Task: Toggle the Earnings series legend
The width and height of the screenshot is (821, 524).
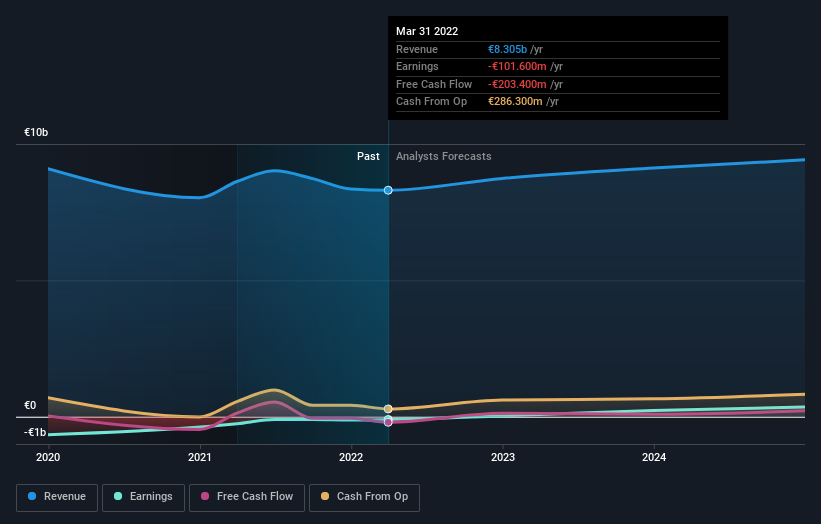Action: [x=143, y=497]
